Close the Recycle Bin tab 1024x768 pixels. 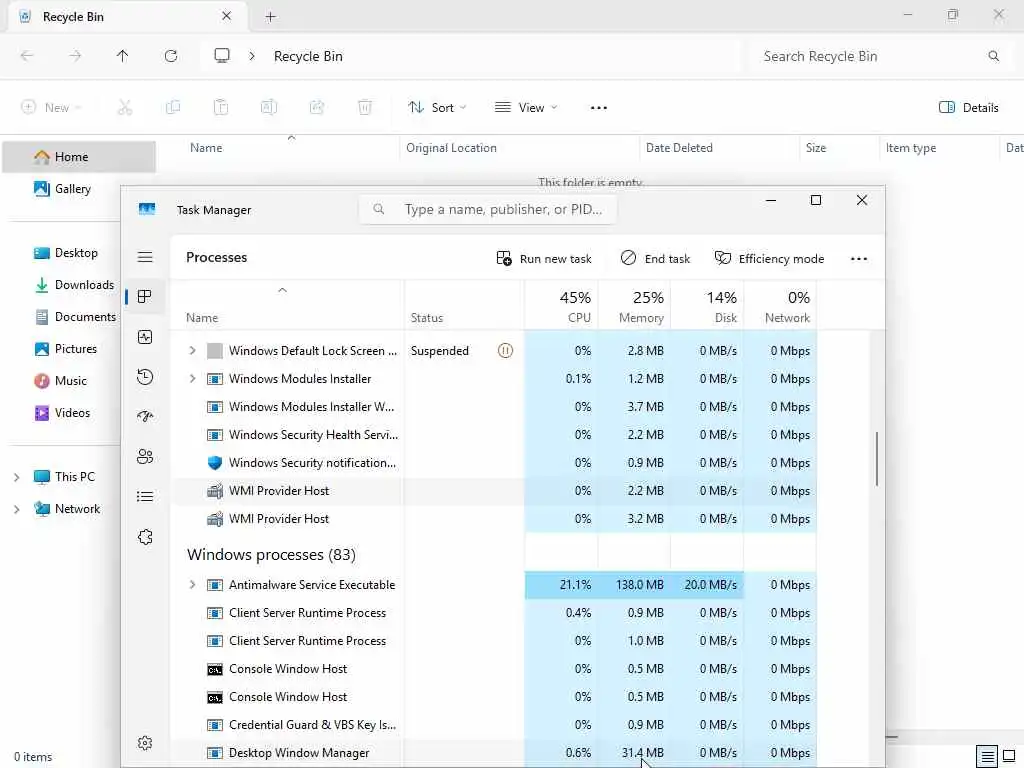click(x=226, y=16)
